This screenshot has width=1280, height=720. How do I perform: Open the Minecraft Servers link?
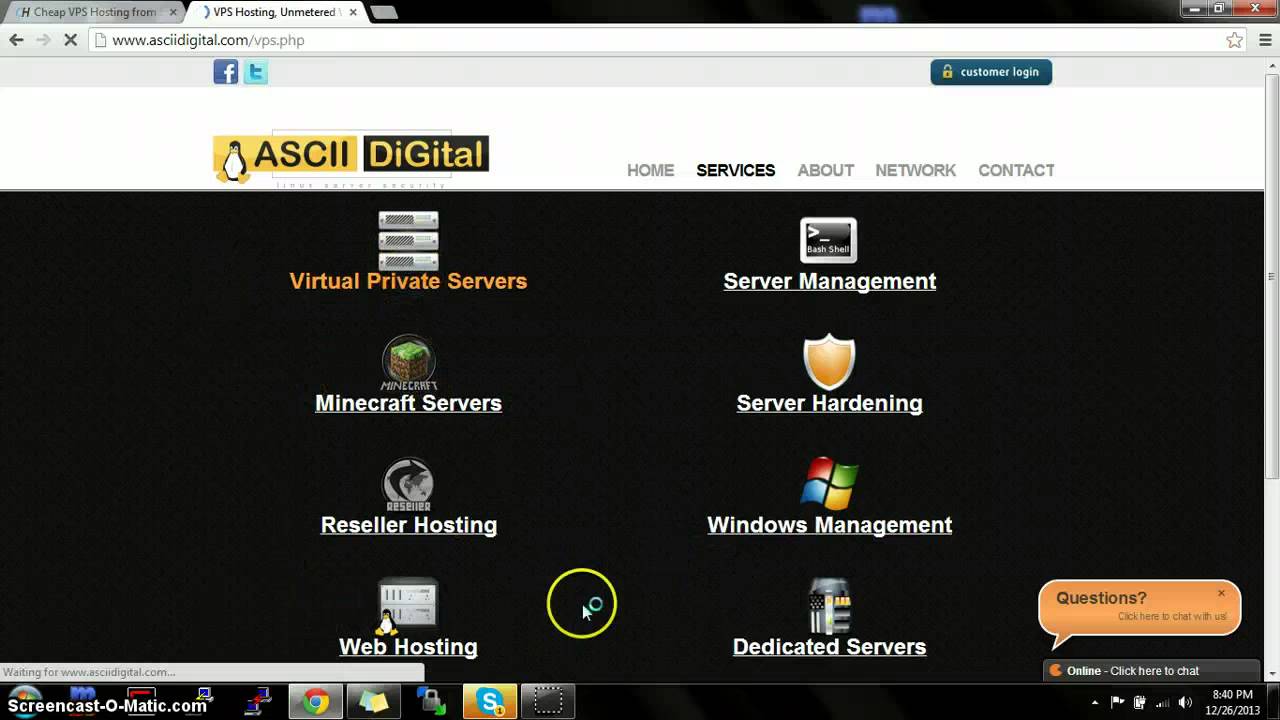pos(408,403)
